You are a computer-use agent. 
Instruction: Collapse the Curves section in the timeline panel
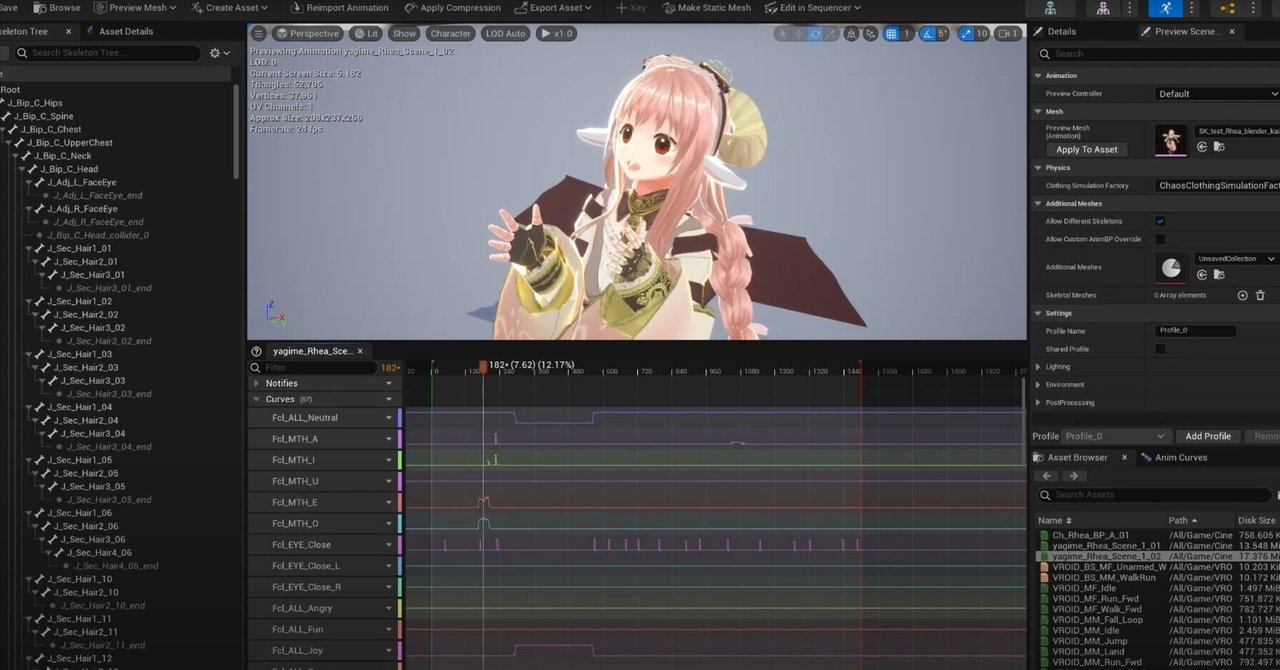258,399
